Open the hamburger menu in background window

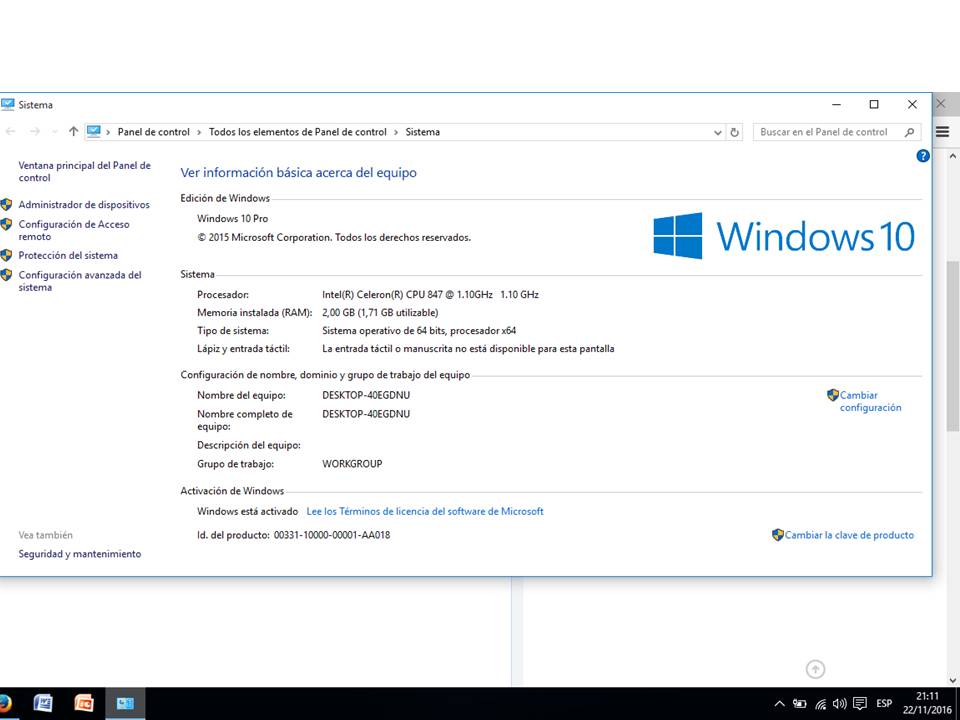942,132
